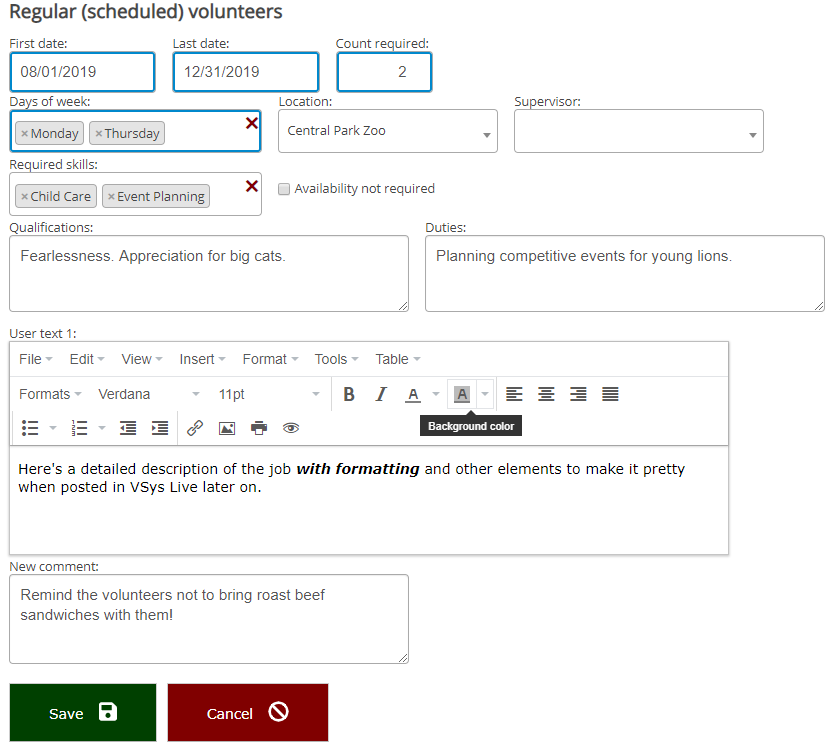Open the Table menu
Viewport: 829px width, 750px height.
pos(397,359)
